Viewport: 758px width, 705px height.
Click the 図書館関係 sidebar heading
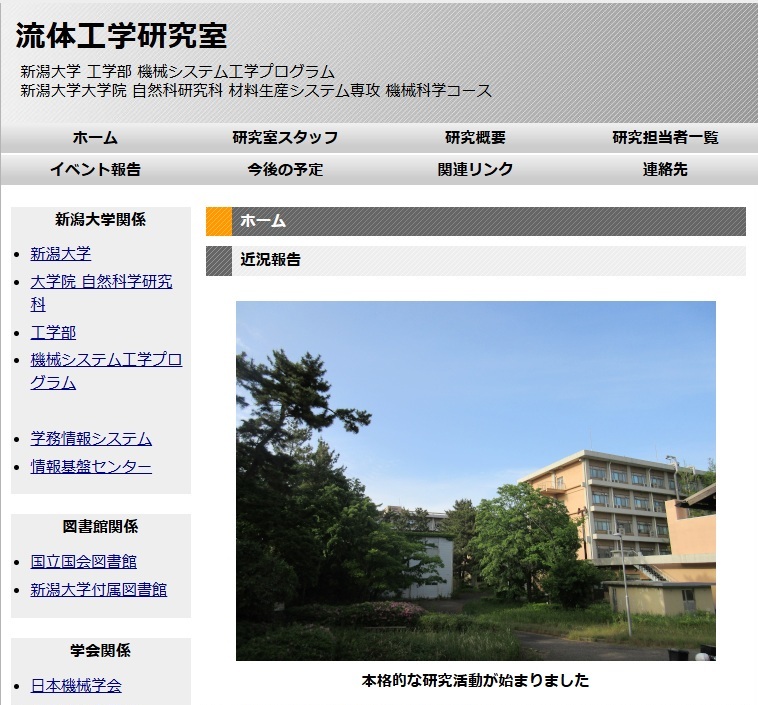point(101,526)
